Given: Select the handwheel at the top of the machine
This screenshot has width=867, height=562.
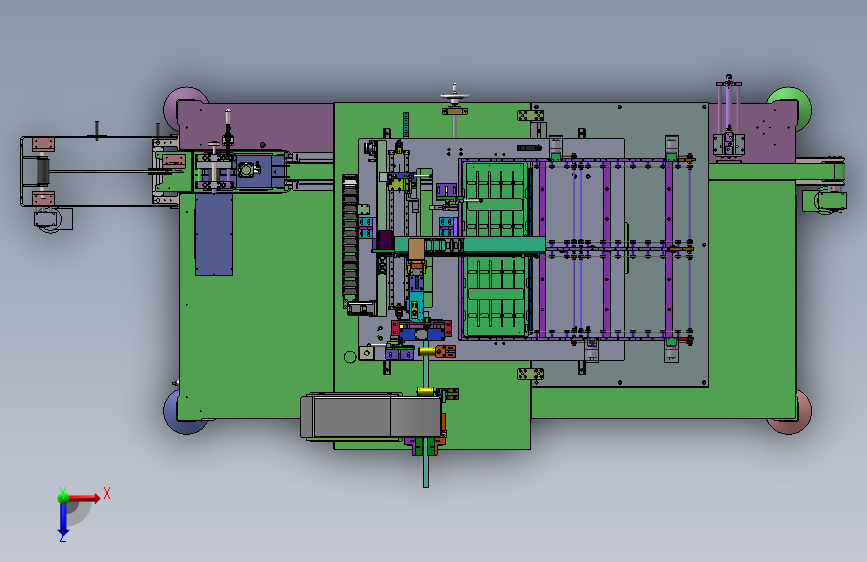Looking at the screenshot, I should (455, 97).
